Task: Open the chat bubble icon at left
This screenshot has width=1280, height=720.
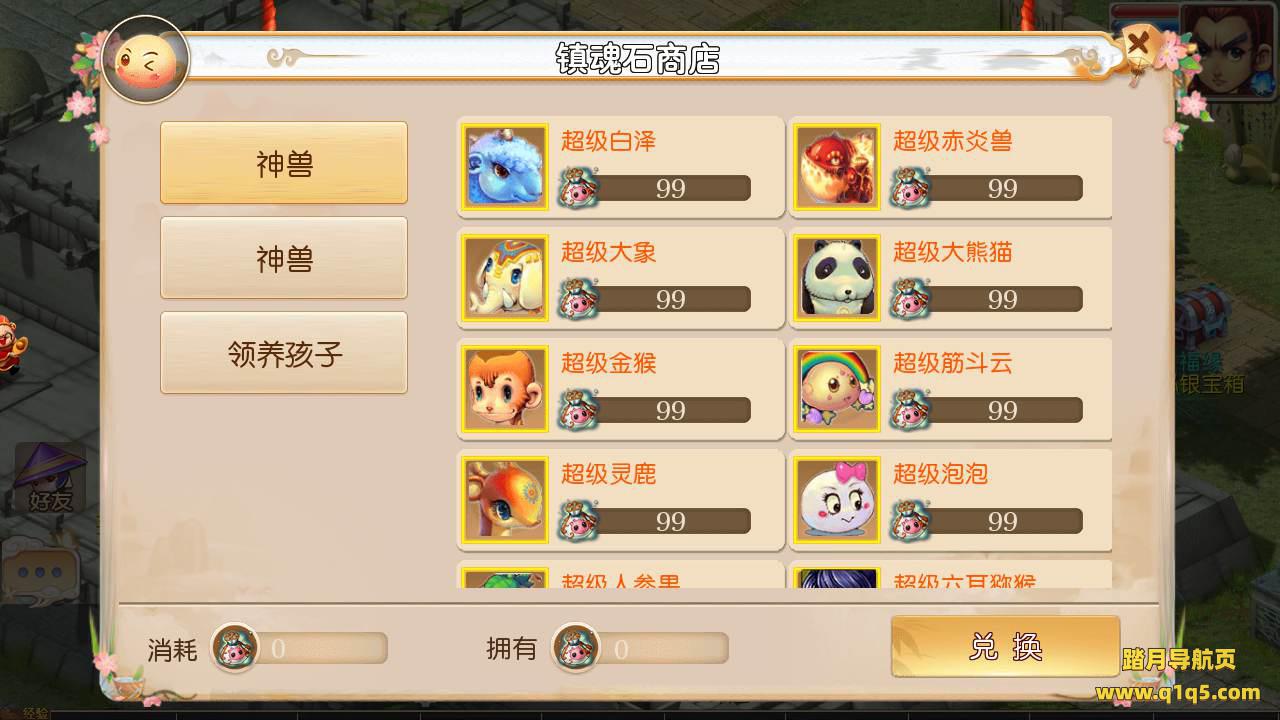Action: [40, 573]
